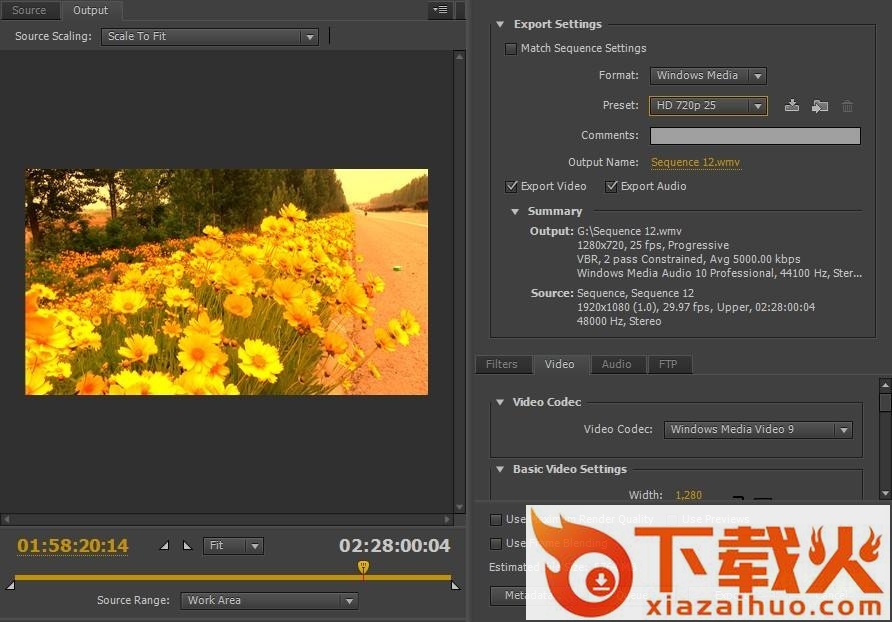Click the total duration 02:28:00:04 text

pyautogui.click(x=395, y=546)
